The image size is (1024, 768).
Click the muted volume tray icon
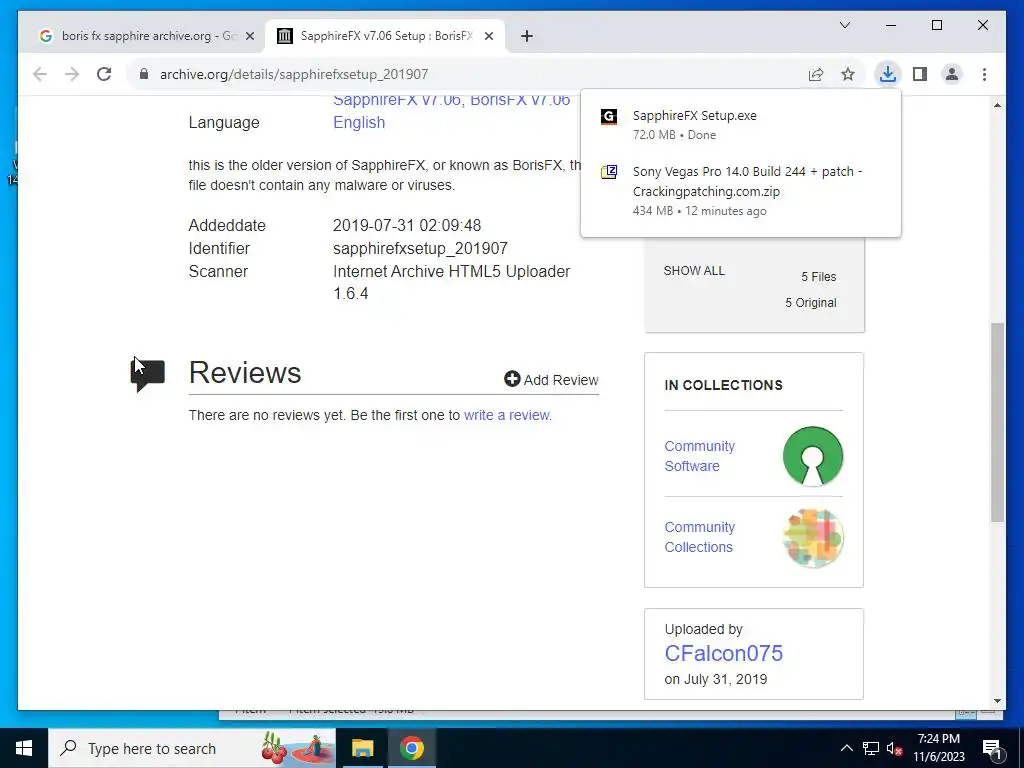895,748
